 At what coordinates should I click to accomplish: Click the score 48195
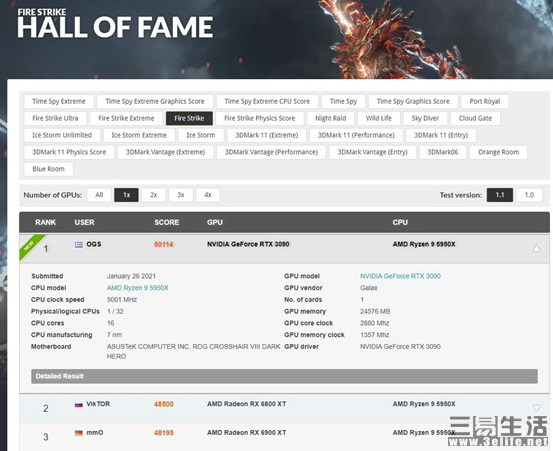(164, 433)
